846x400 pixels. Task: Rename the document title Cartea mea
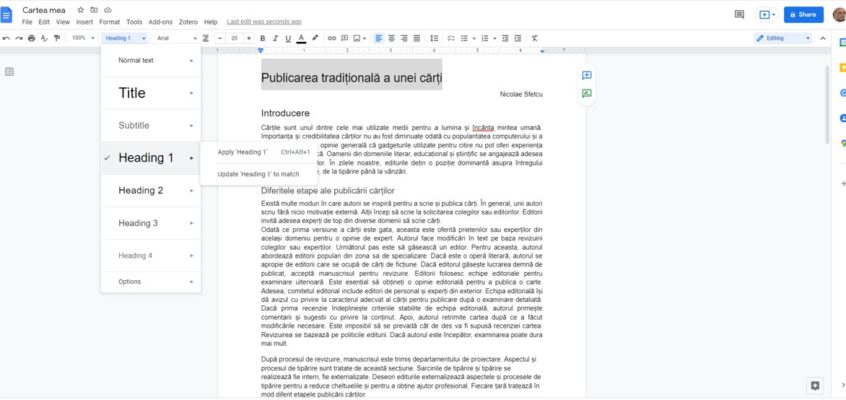tap(44, 10)
